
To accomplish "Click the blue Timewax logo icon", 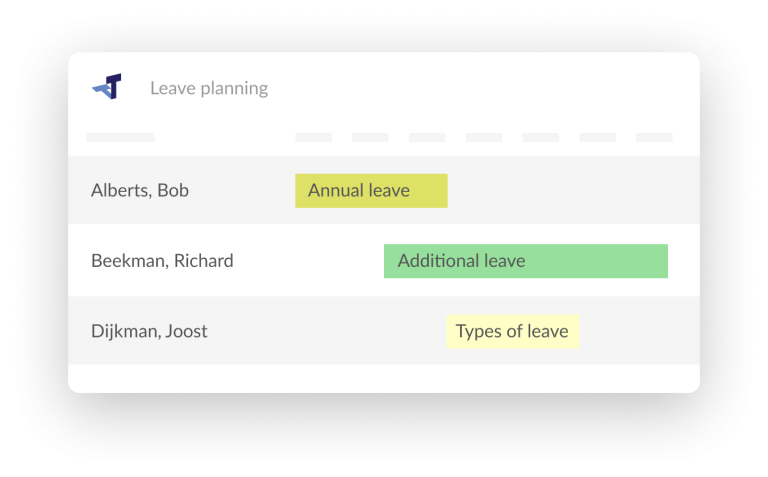I will (x=107, y=87).
